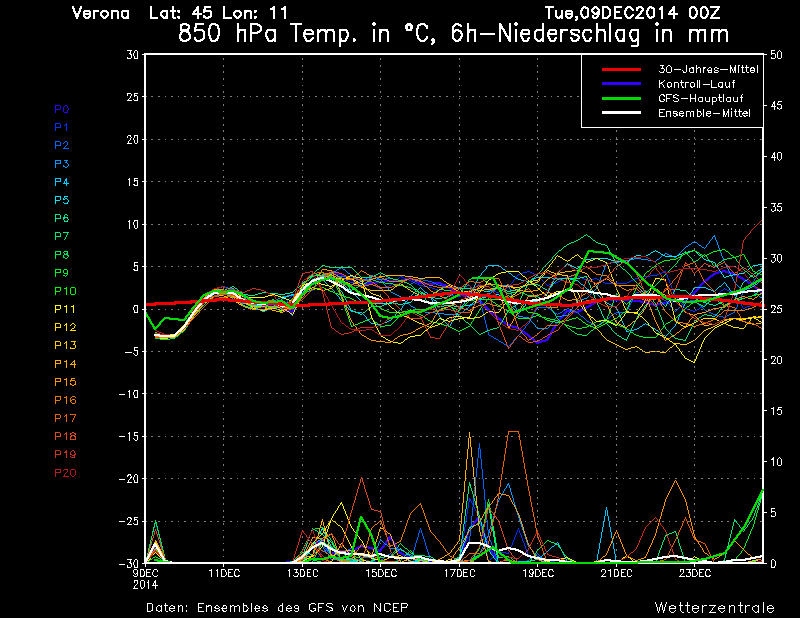
Task: Click the 21DEC date axis label
Action: [x=616, y=574]
